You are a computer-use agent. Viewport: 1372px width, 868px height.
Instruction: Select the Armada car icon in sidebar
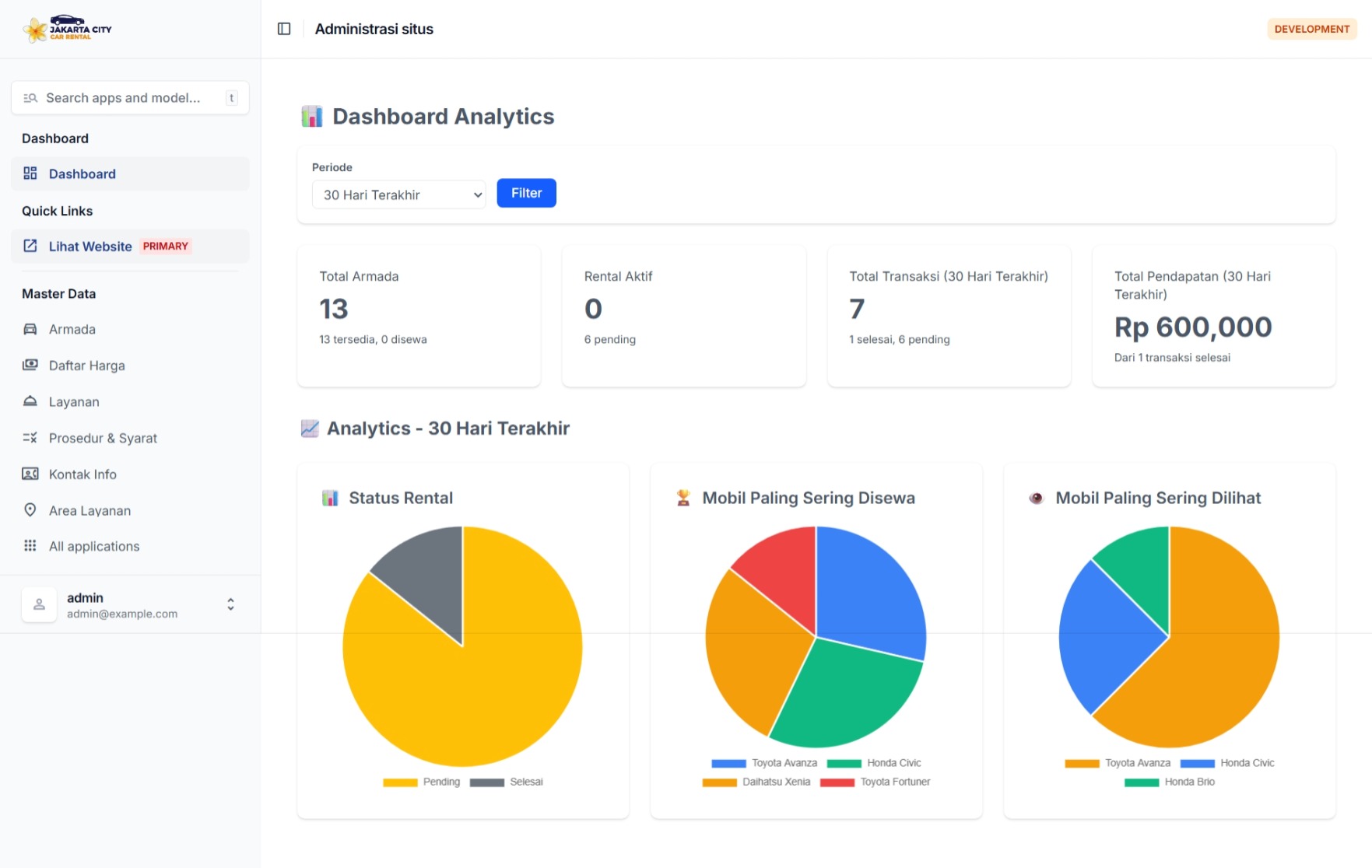click(30, 329)
